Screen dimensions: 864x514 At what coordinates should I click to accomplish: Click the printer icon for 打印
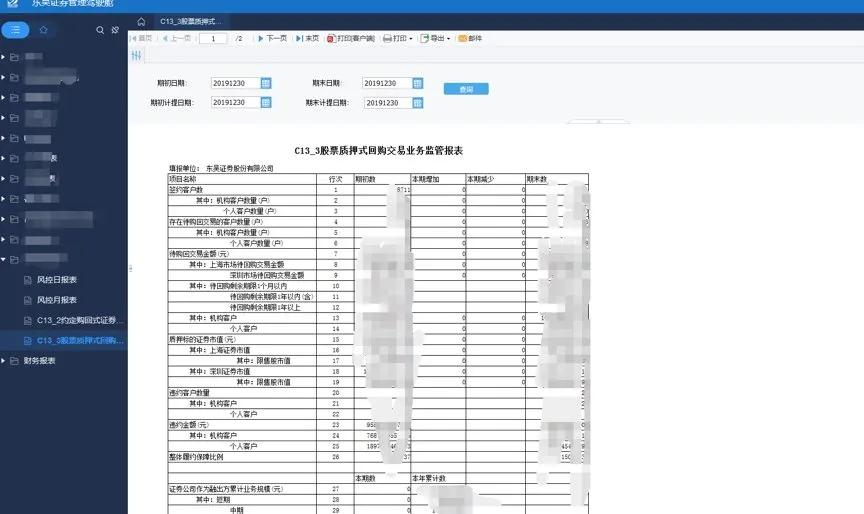pyautogui.click(x=387, y=39)
